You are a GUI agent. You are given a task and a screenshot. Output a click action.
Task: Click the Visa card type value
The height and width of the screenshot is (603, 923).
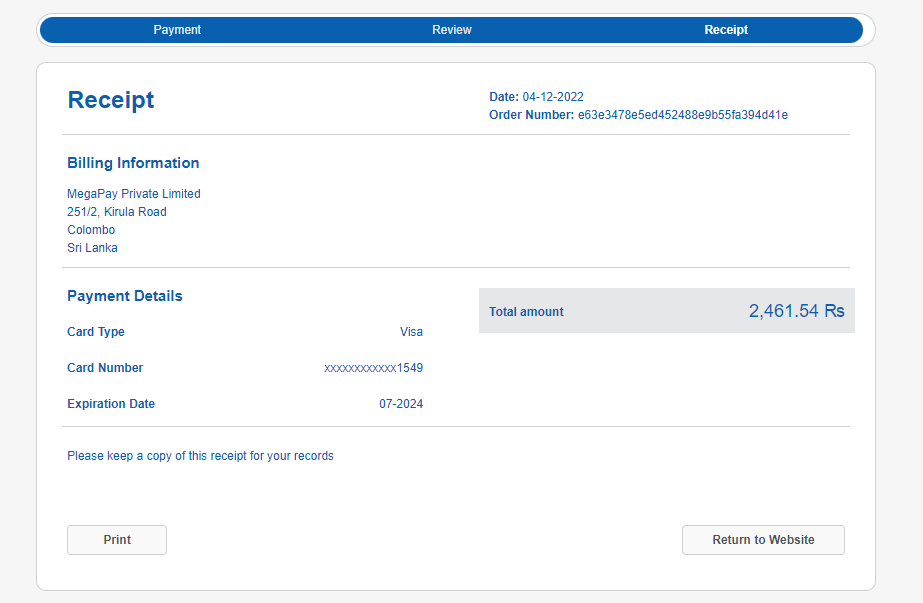411,332
